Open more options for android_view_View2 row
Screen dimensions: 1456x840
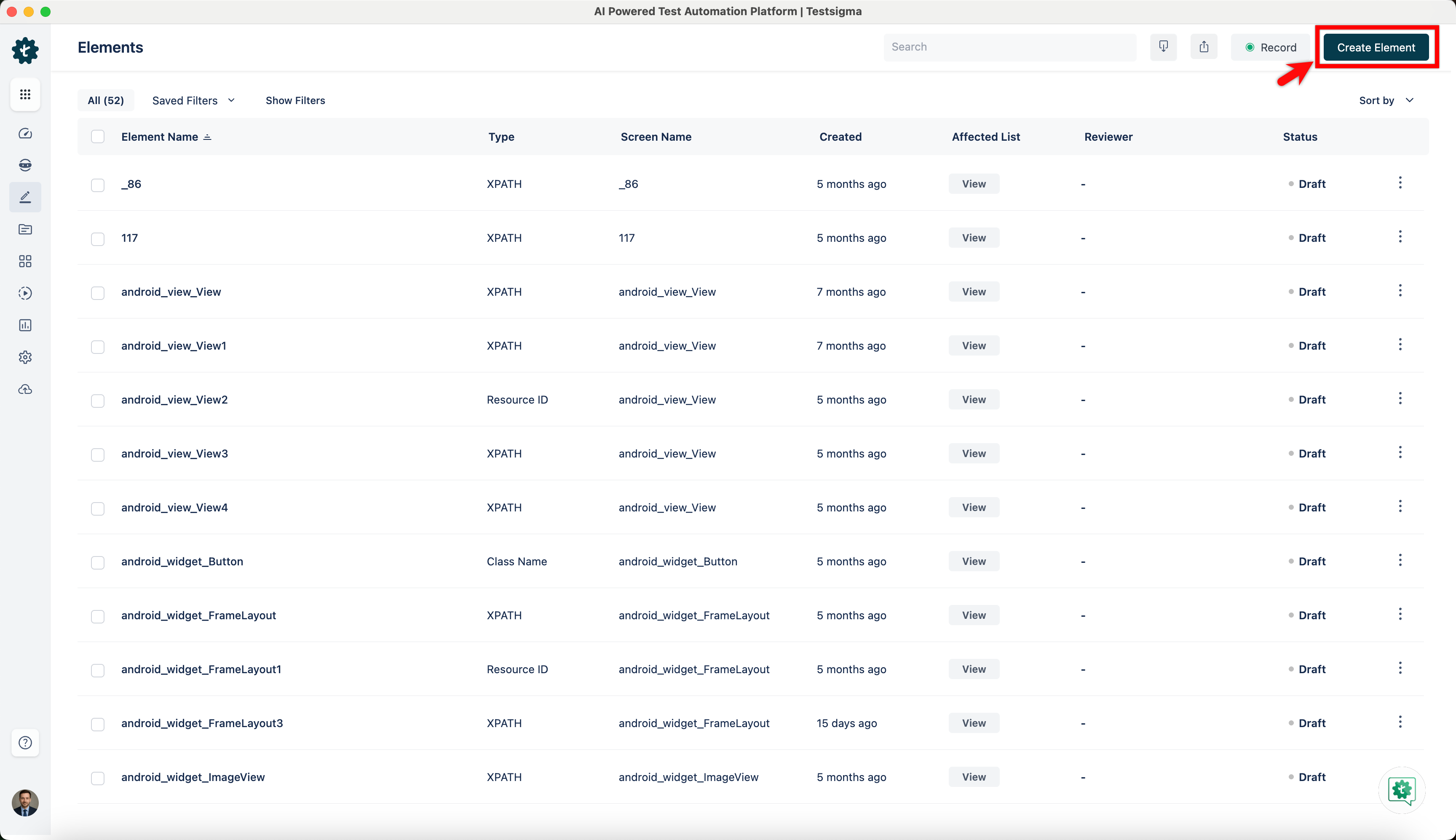1400,399
